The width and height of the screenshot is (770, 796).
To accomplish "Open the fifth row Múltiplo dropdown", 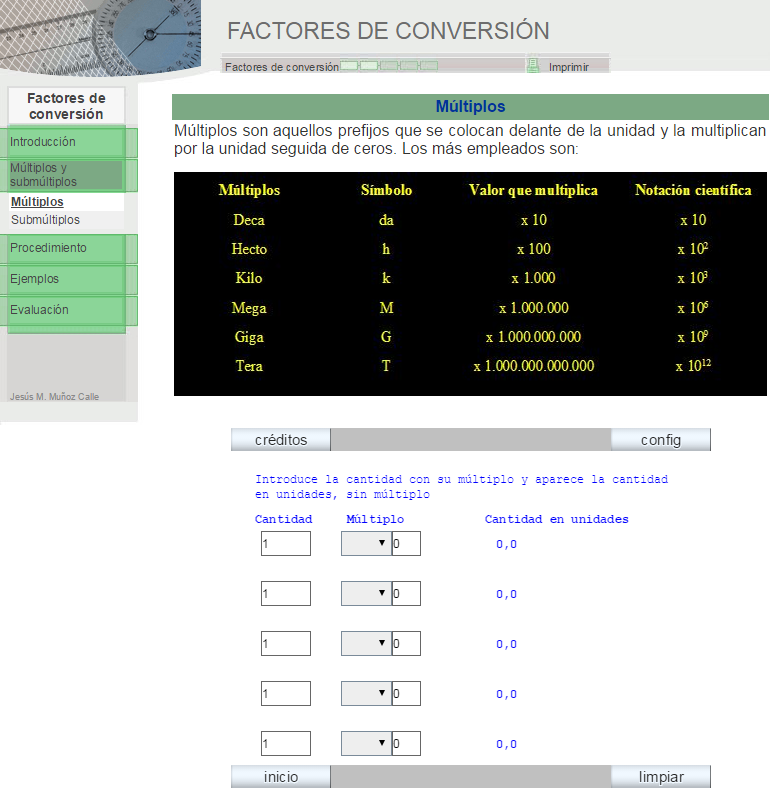I will click(x=365, y=744).
